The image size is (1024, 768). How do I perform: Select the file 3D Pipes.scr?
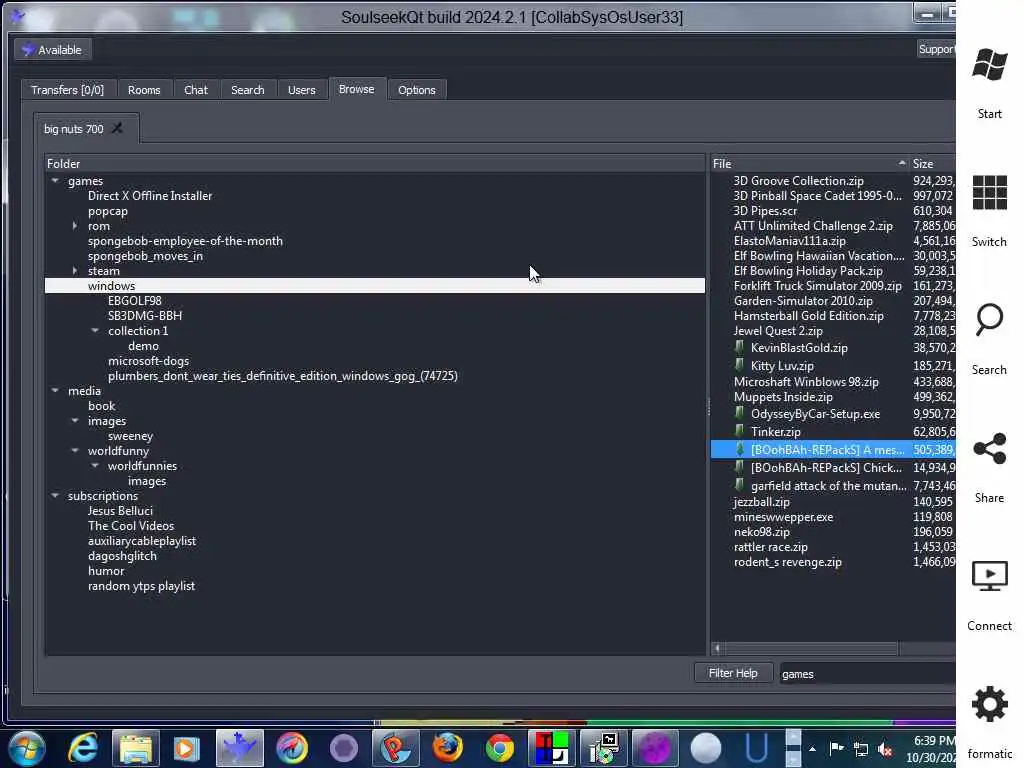tap(765, 210)
